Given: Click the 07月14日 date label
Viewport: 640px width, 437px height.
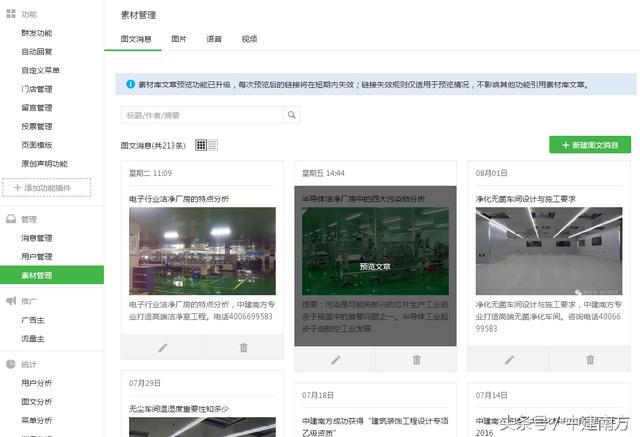Looking at the screenshot, I should pyautogui.click(x=491, y=395).
